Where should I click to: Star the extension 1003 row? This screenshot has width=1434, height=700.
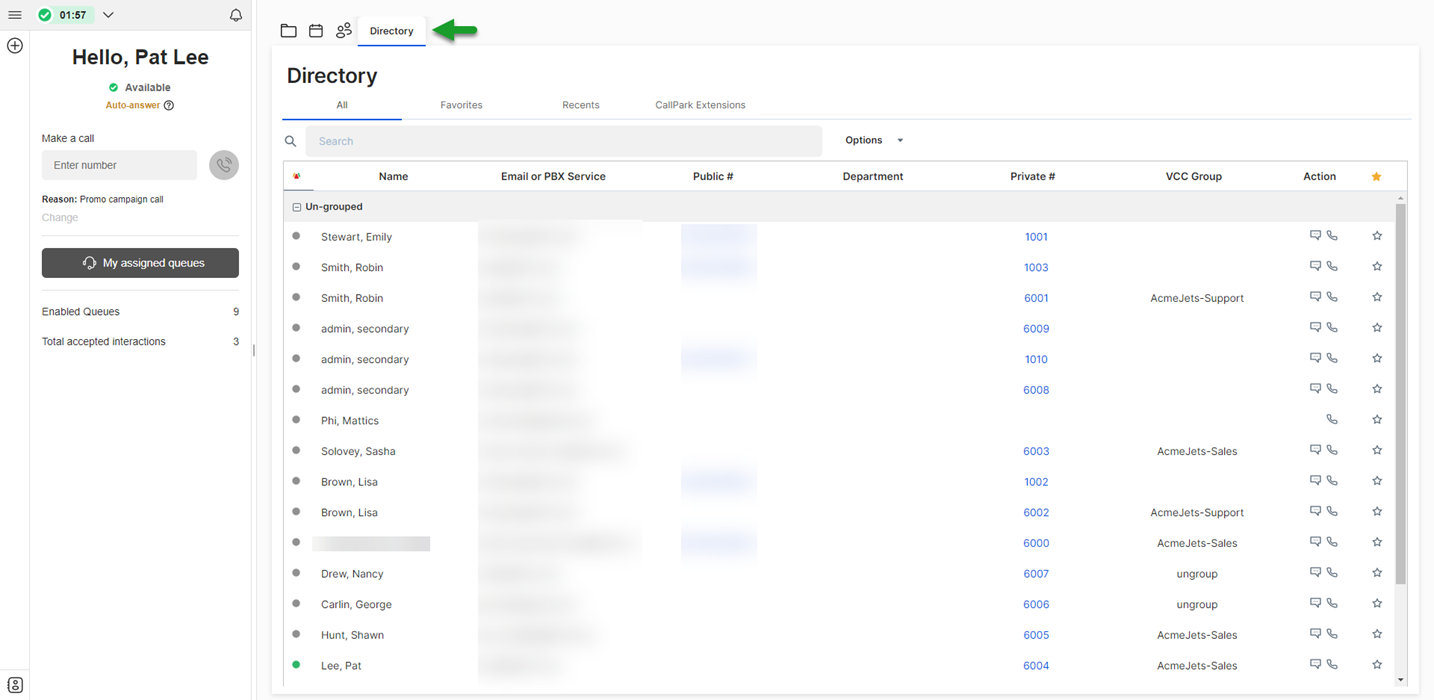1377,267
